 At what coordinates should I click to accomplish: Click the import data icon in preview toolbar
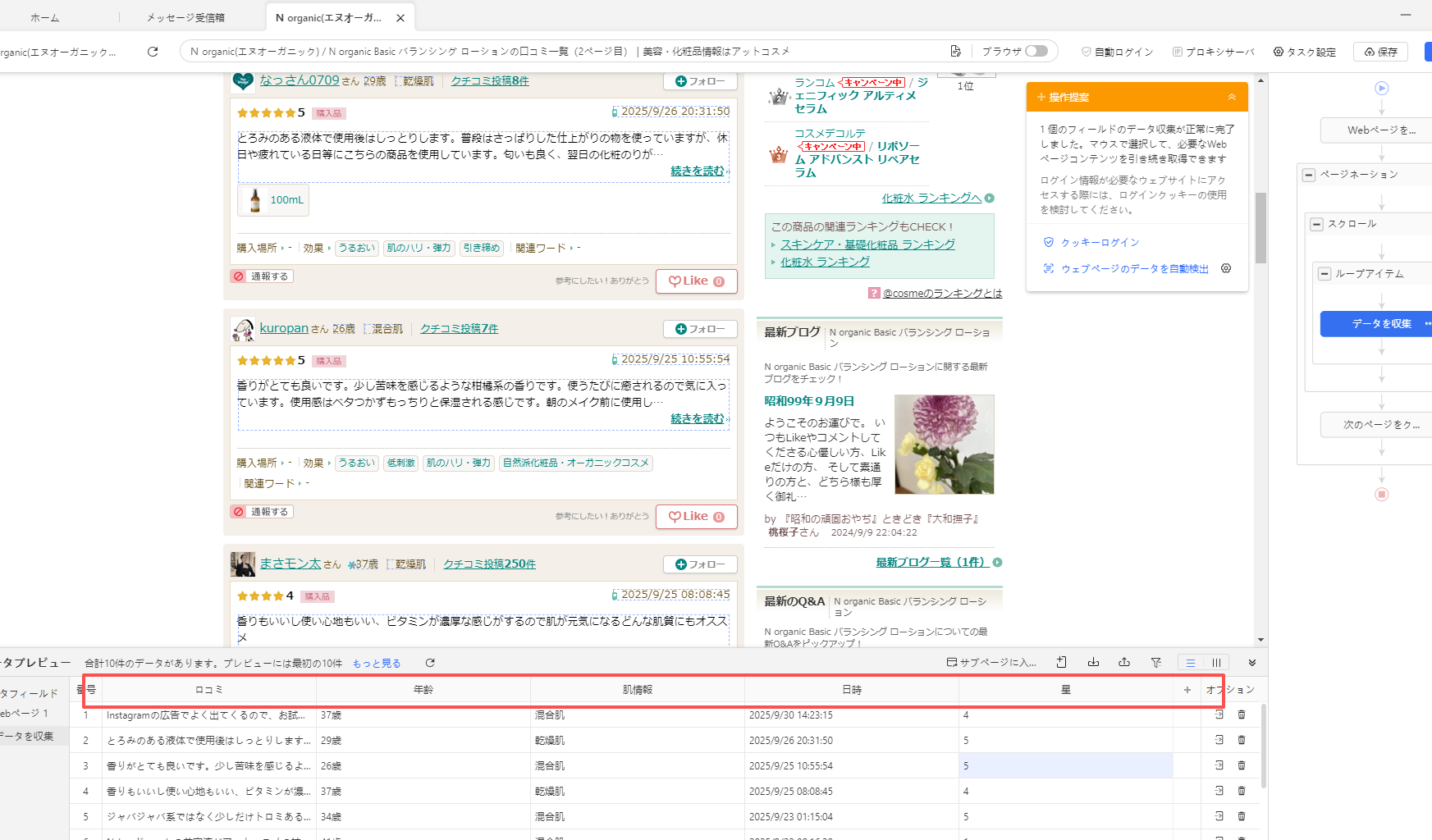pyautogui.click(x=1093, y=663)
